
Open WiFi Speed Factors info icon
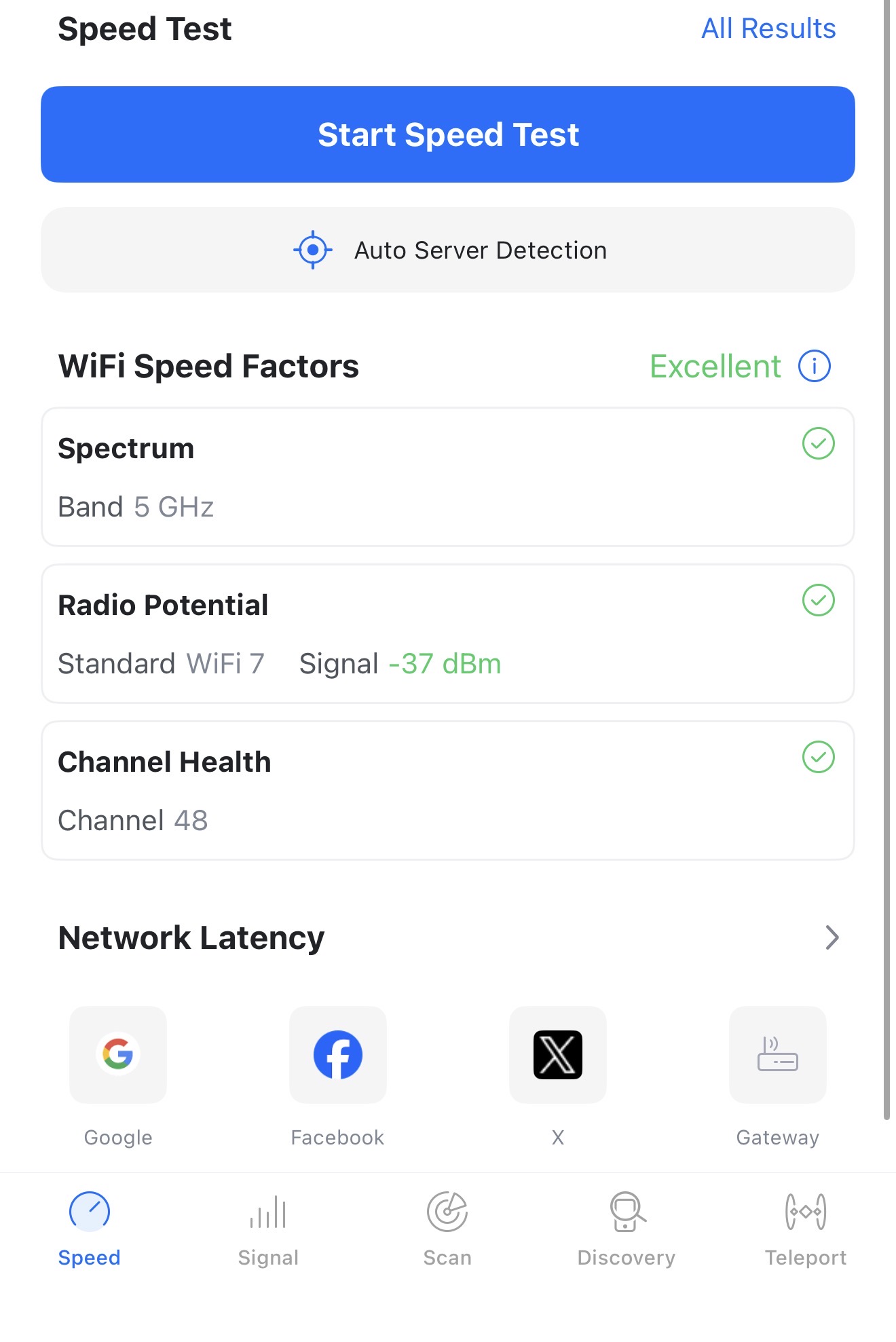[814, 367]
